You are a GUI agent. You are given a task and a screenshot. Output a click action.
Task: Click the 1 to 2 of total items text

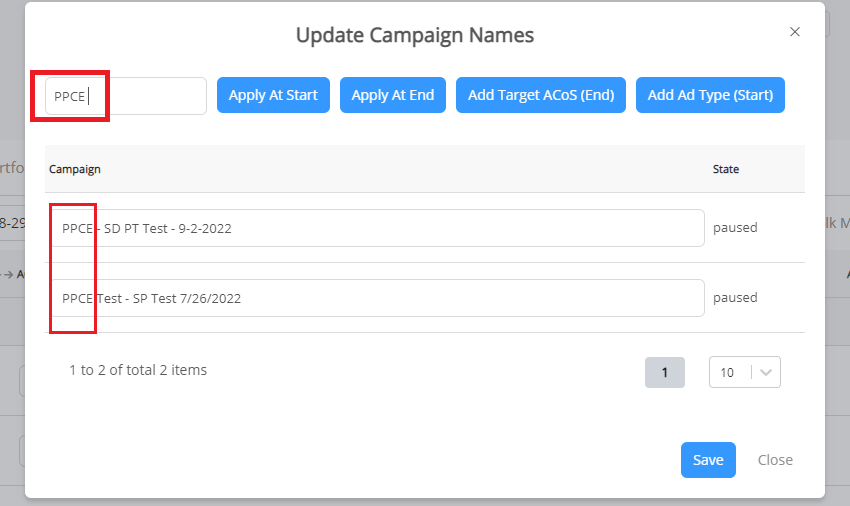point(138,370)
